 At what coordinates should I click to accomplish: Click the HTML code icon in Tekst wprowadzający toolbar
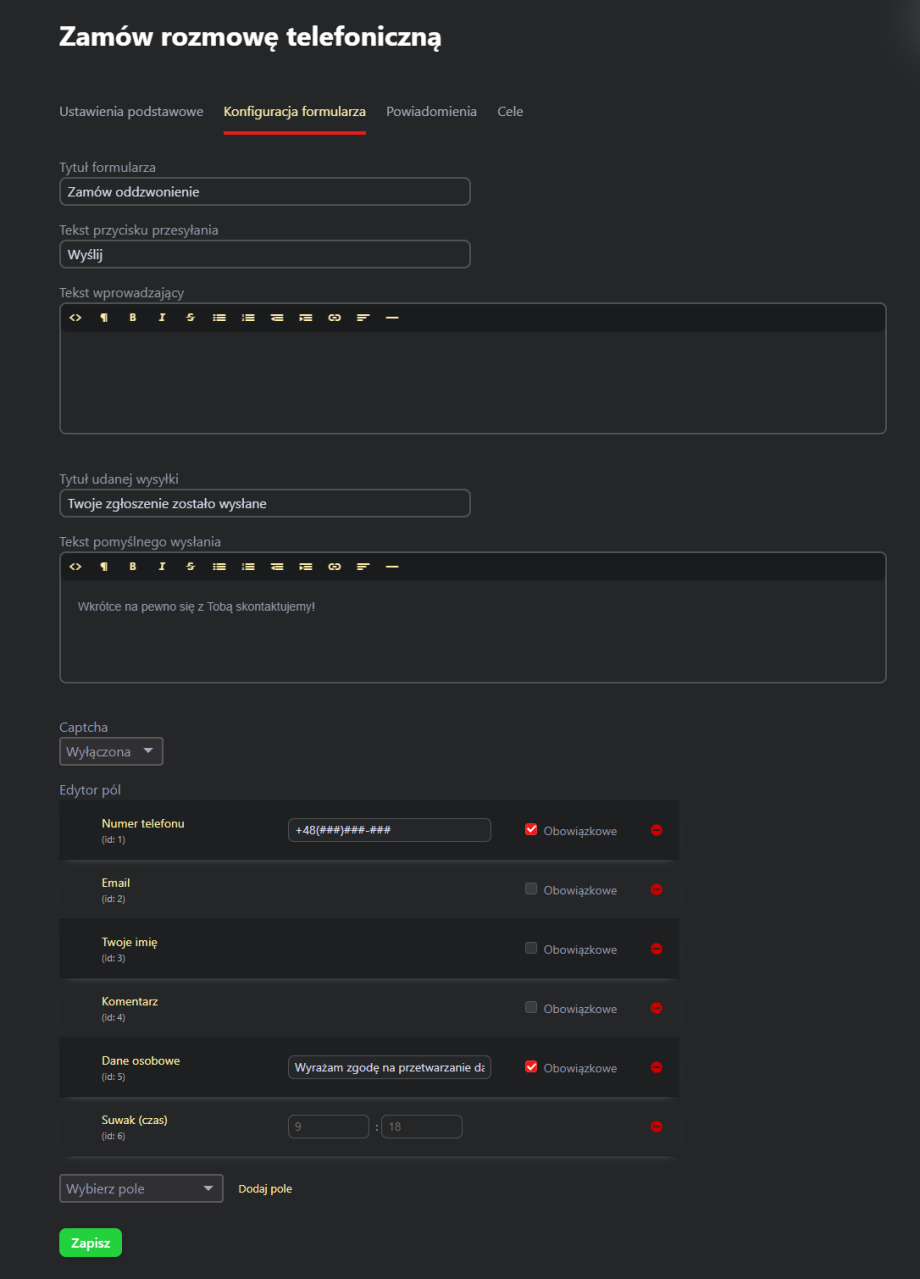tap(75, 318)
